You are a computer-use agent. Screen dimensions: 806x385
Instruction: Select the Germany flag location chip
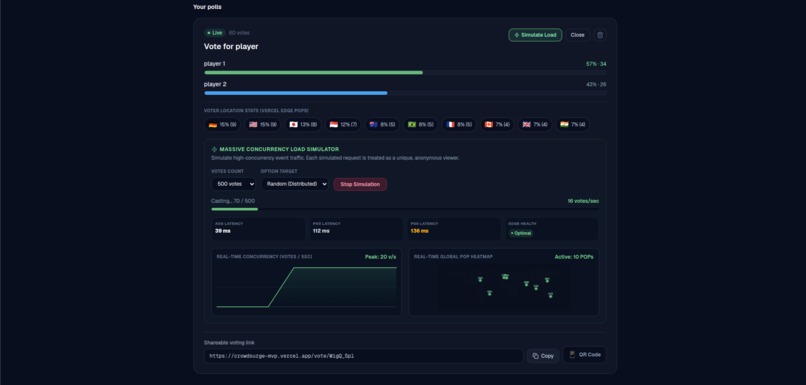click(x=223, y=124)
